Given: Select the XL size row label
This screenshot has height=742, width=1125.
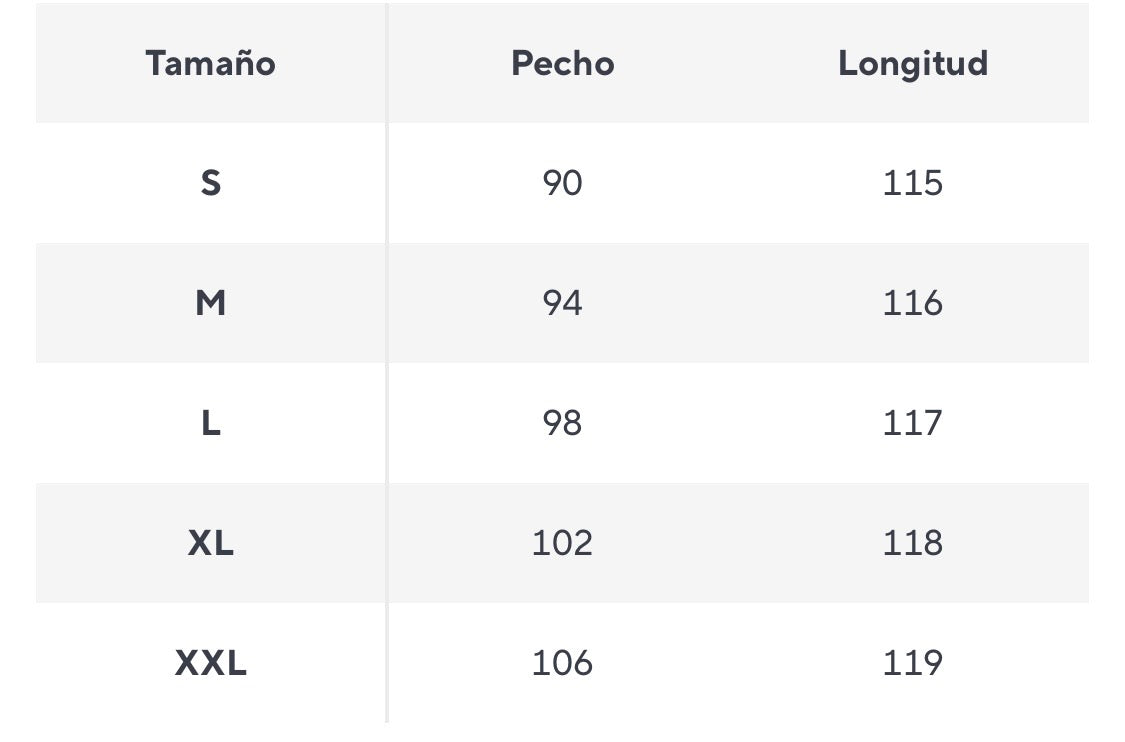Looking at the screenshot, I should tap(210, 543).
